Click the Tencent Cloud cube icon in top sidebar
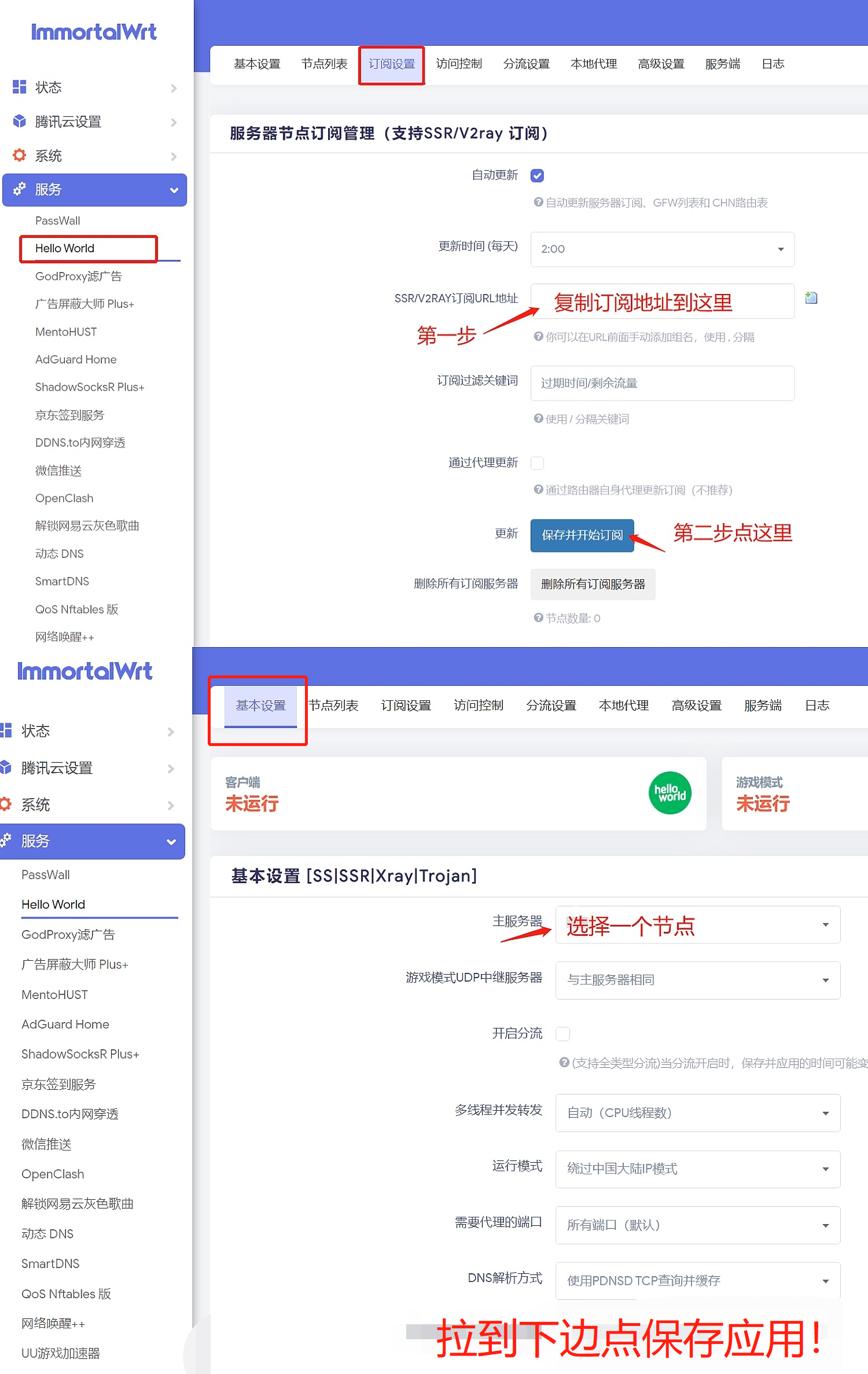868x1374 pixels. 20,121
